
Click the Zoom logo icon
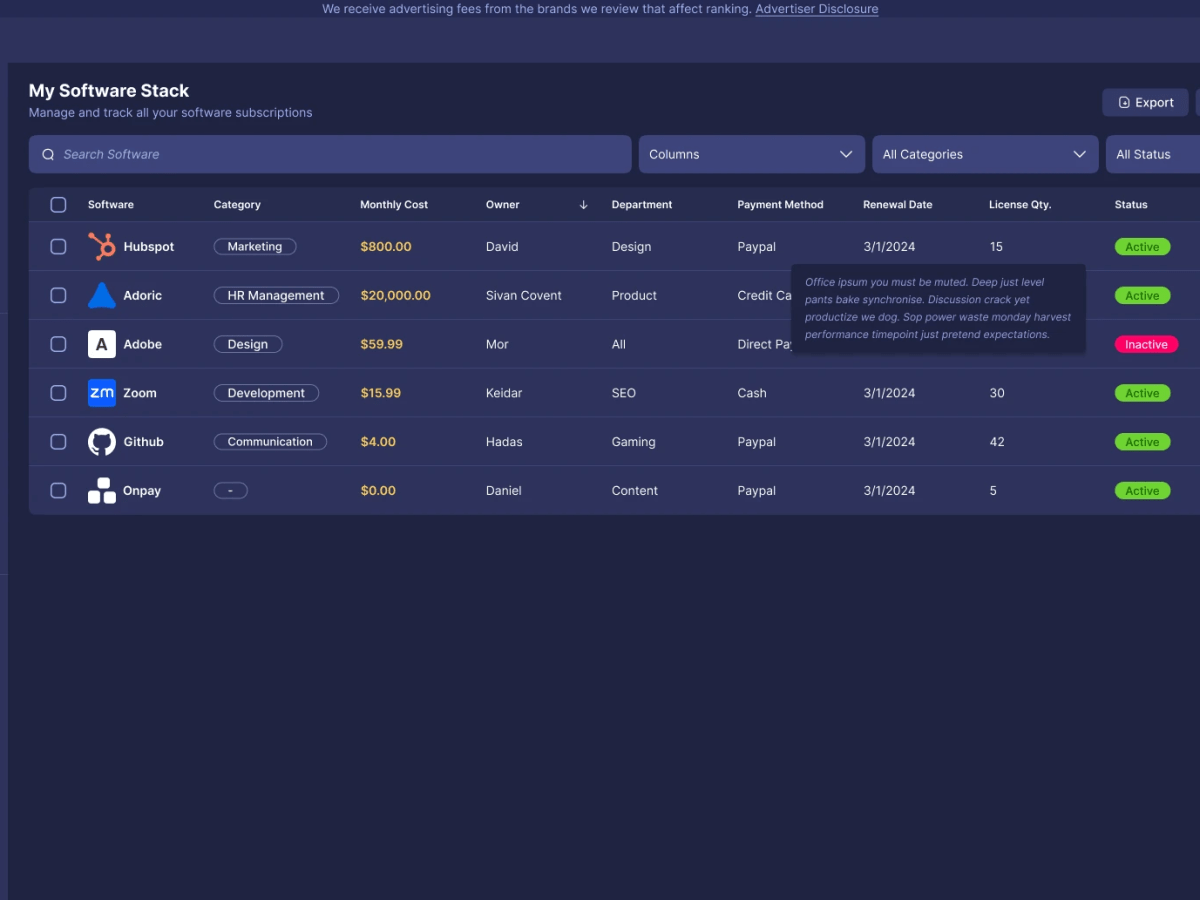point(102,393)
